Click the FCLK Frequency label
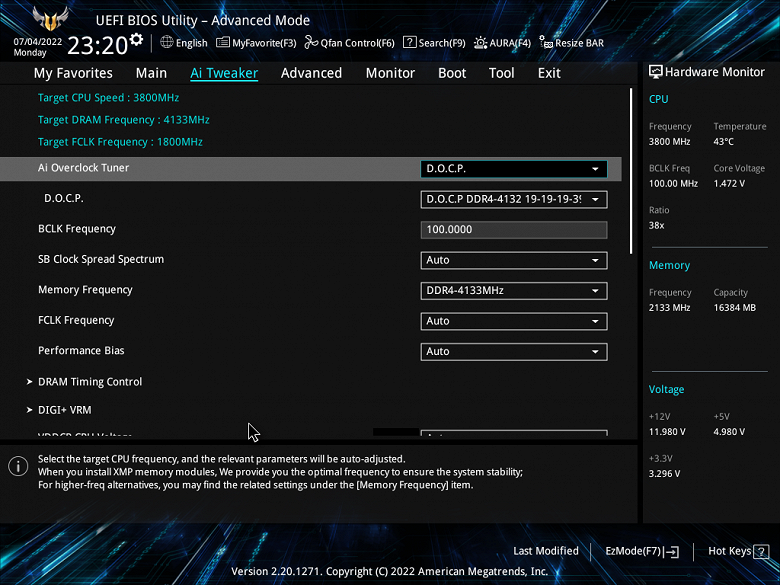780x585 pixels. [x=76, y=320]
